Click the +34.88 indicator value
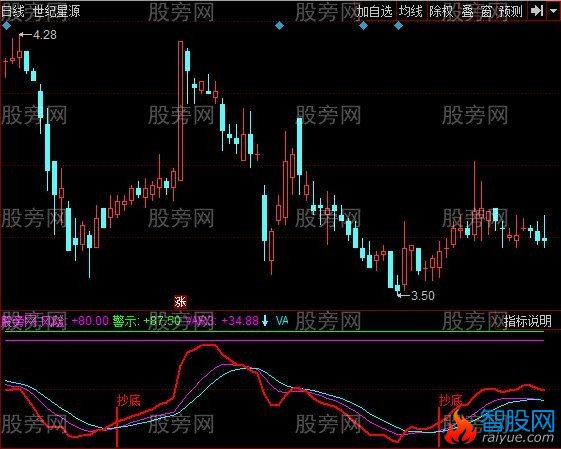This screenshot has width=561, height=449. coord(240,321)
